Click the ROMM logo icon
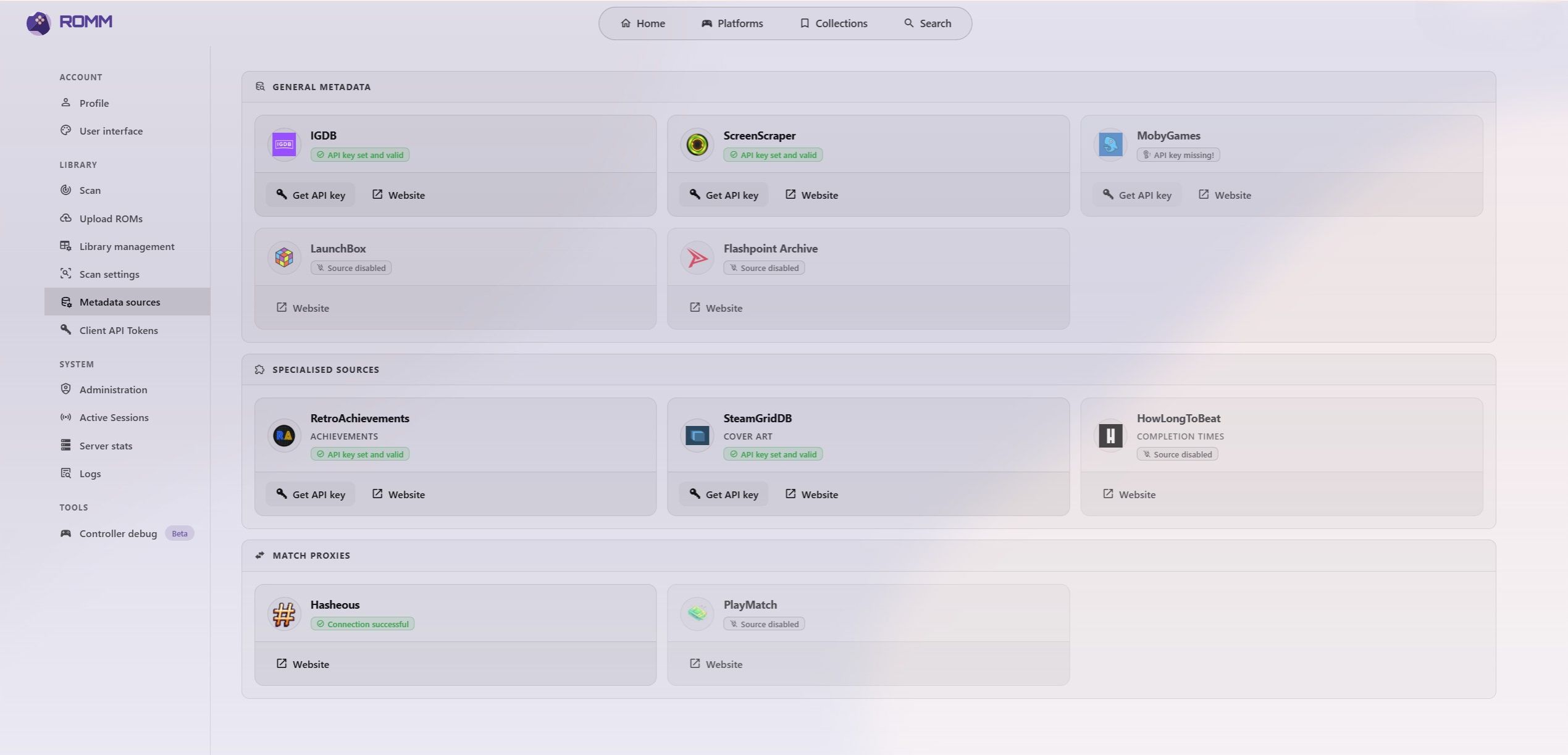This screenshot has height=755, width=1568. (x=38, y=23)
